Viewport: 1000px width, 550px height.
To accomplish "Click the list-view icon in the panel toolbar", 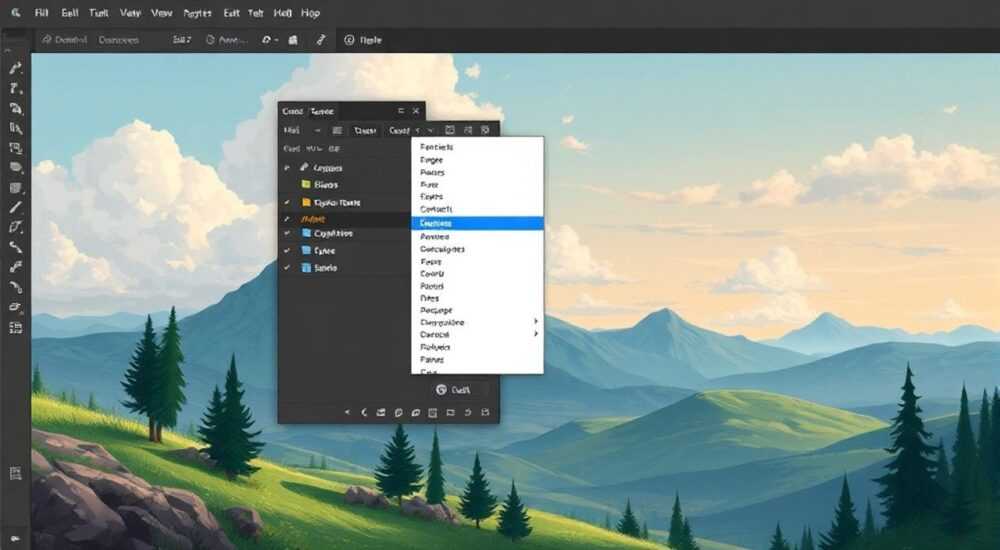I will pos(337,130).
